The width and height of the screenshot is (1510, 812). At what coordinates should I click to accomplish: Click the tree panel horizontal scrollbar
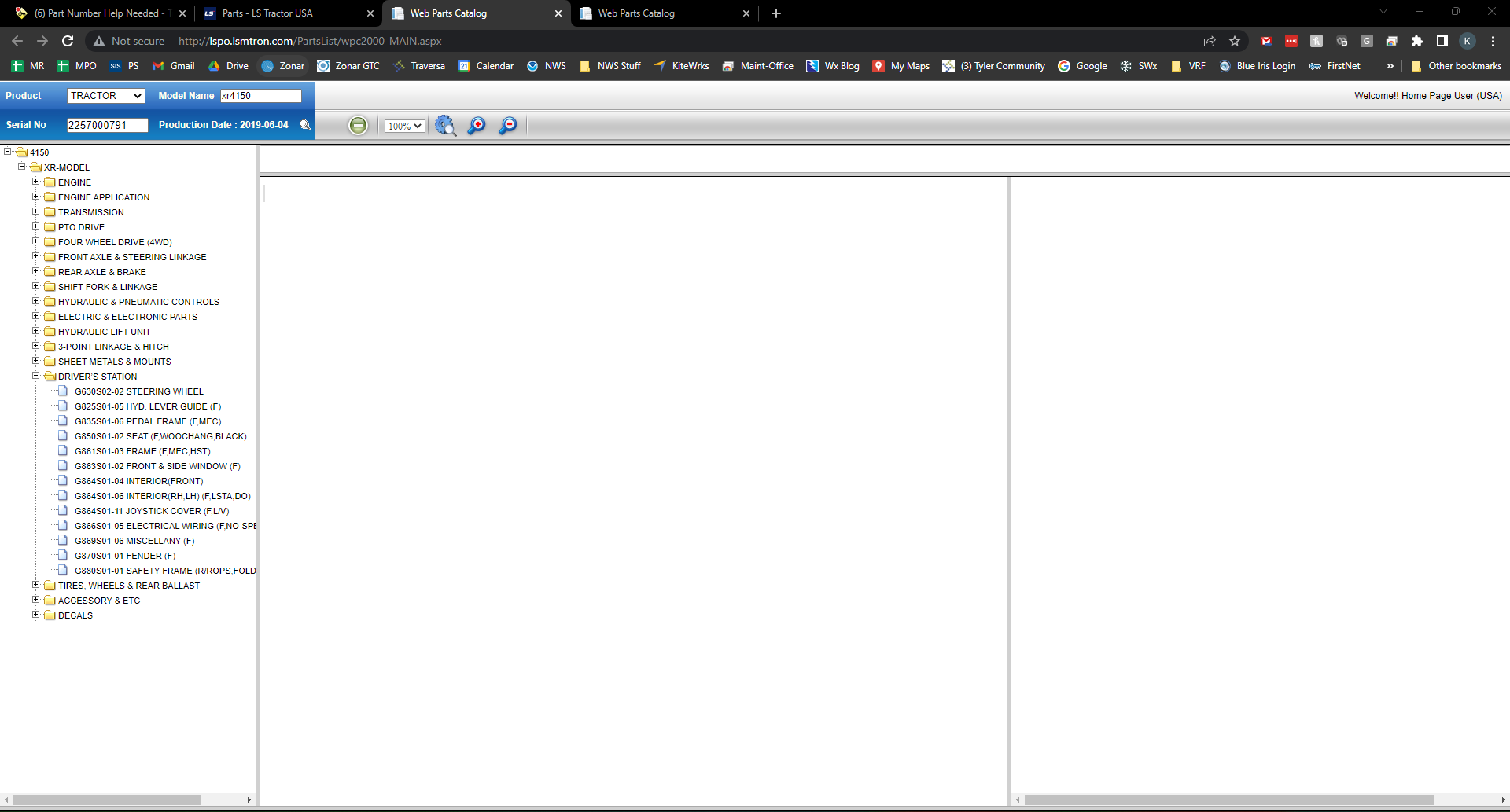pos(107,799)
